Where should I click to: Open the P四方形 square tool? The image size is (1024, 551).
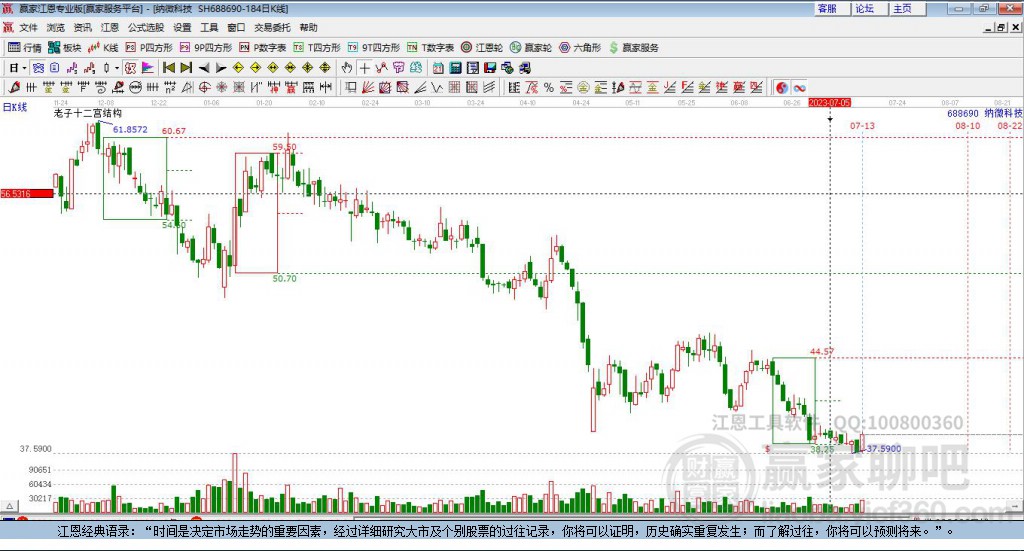(149, 48)
